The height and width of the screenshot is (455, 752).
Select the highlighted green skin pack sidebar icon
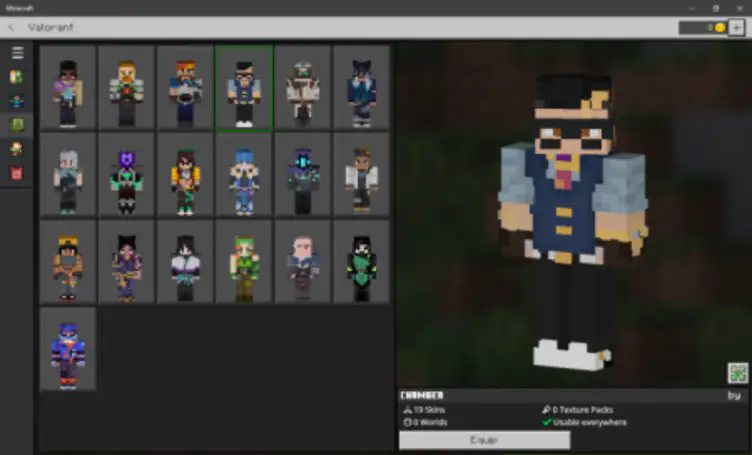(x=16, y=125)
